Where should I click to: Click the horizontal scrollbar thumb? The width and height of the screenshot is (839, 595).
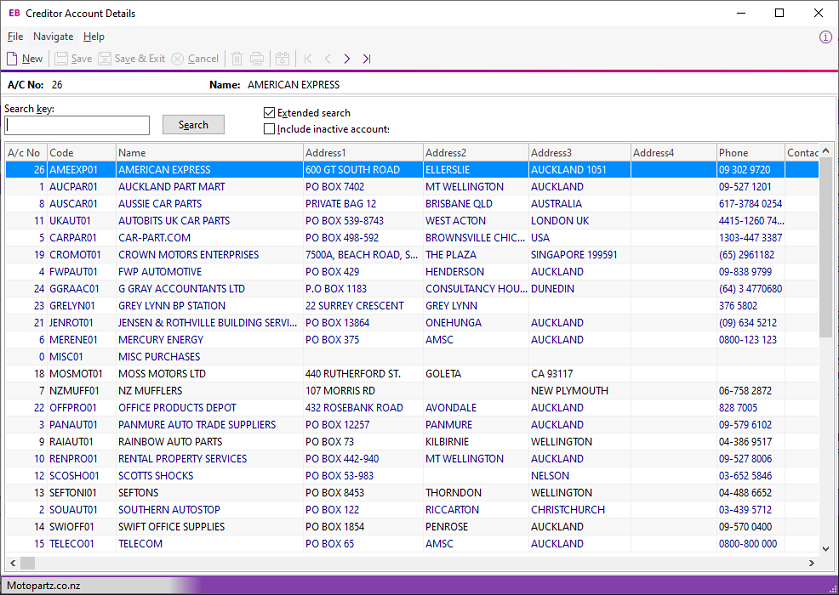pyautogui.click(x=27, y=563)
